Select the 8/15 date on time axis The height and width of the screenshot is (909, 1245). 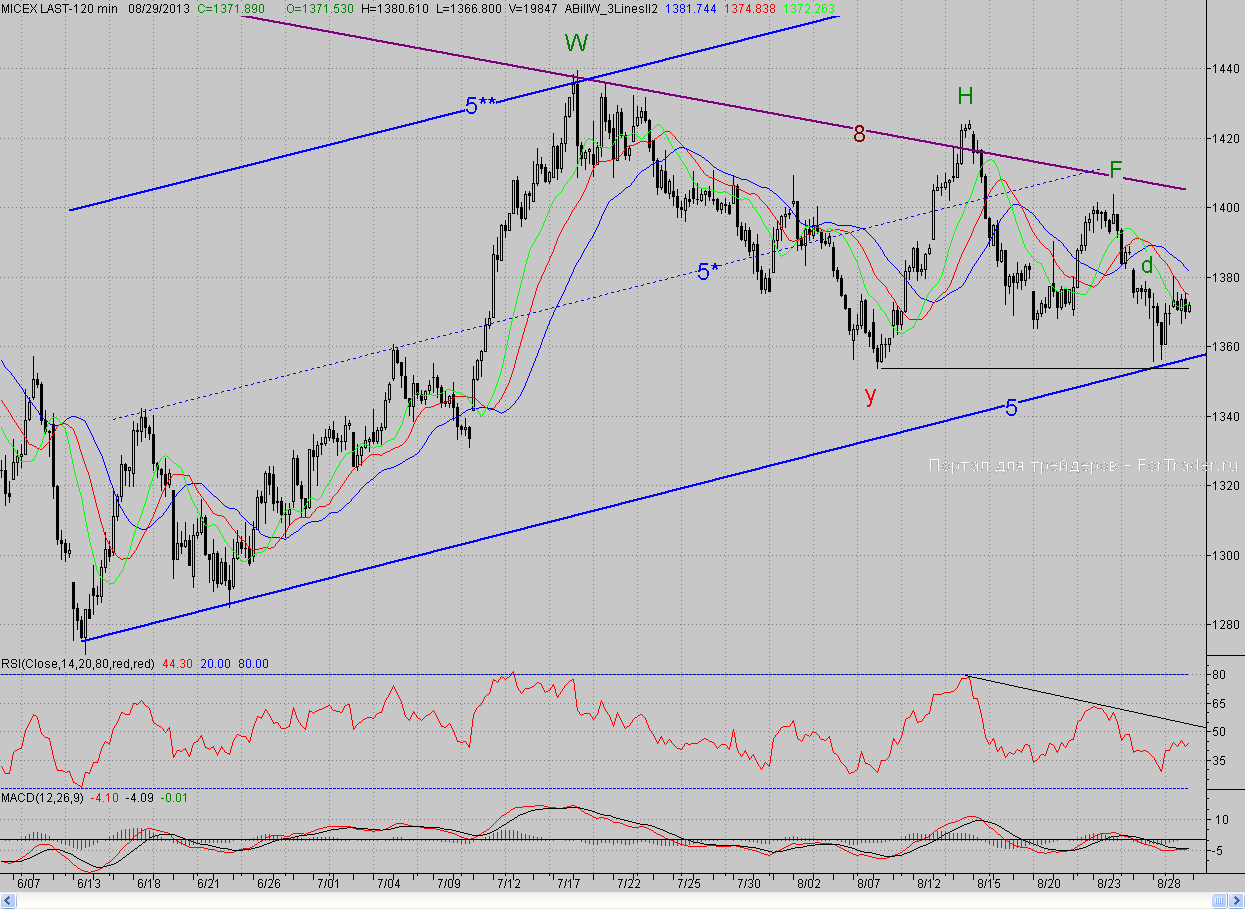point(989,884)
